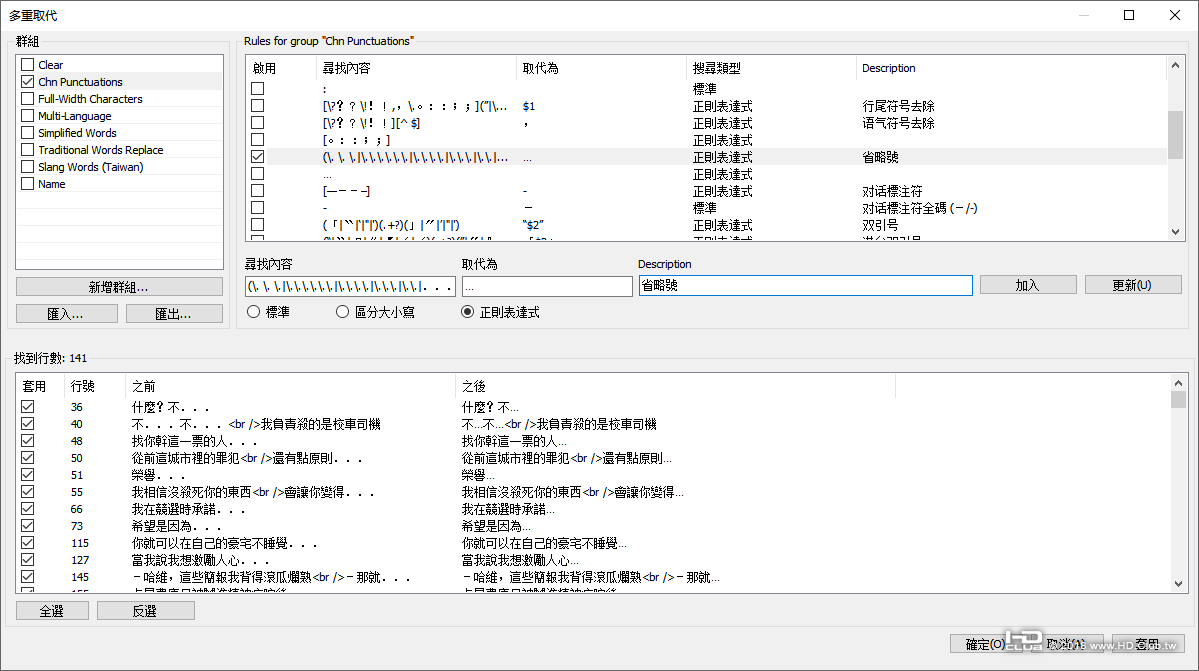
Task: Select the 正則表達式 radio option
Action: 467,312
